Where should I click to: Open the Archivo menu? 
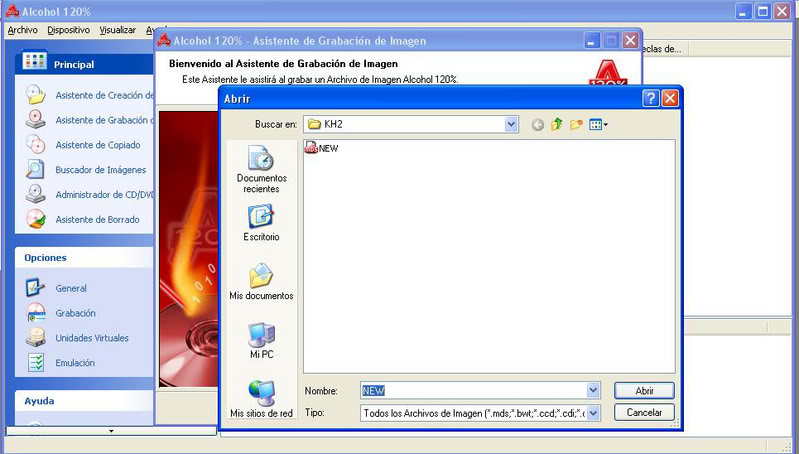[22, 30]
